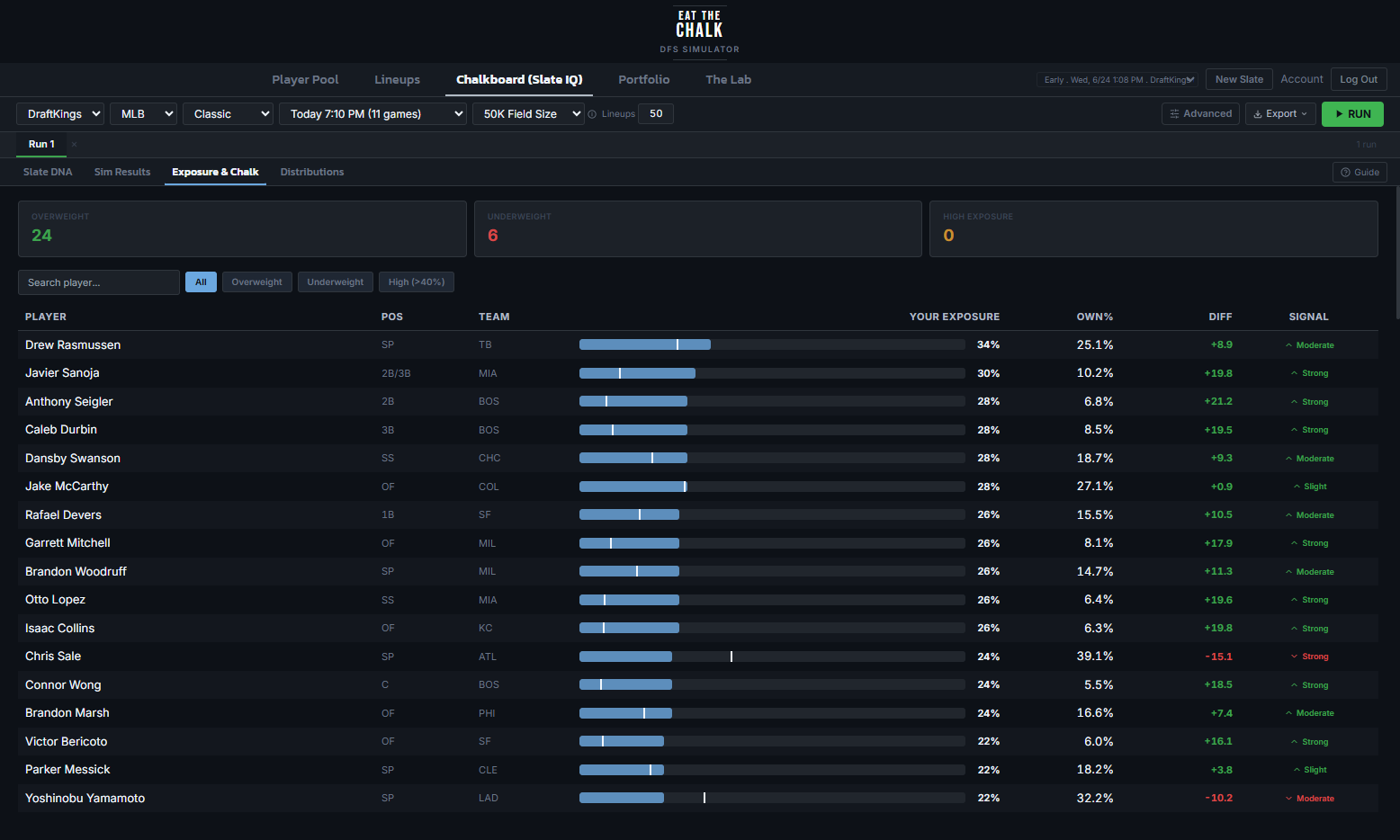Expand the DraftKings site dropdown
This screenshot has height=840, width=1400.
click(x=60, y=113)
